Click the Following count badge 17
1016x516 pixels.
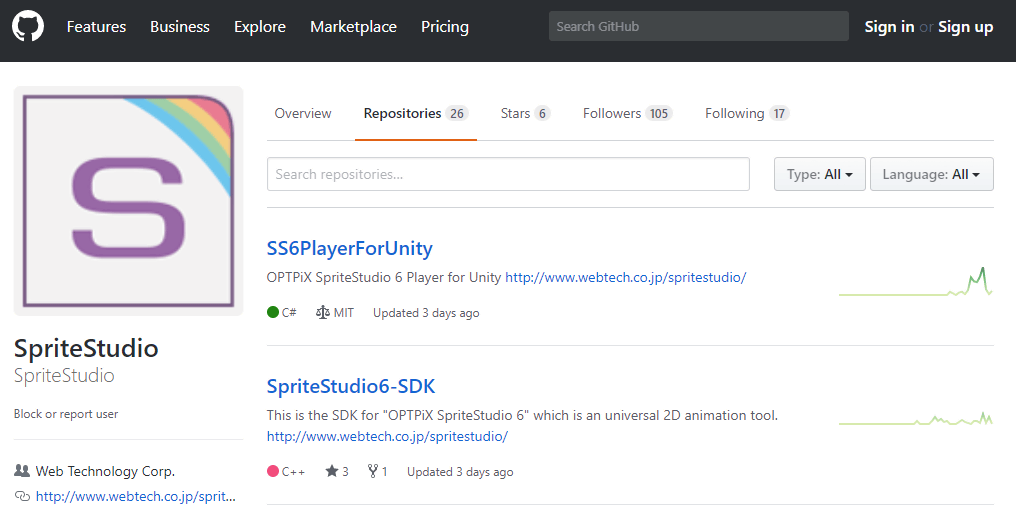[779, 113]
